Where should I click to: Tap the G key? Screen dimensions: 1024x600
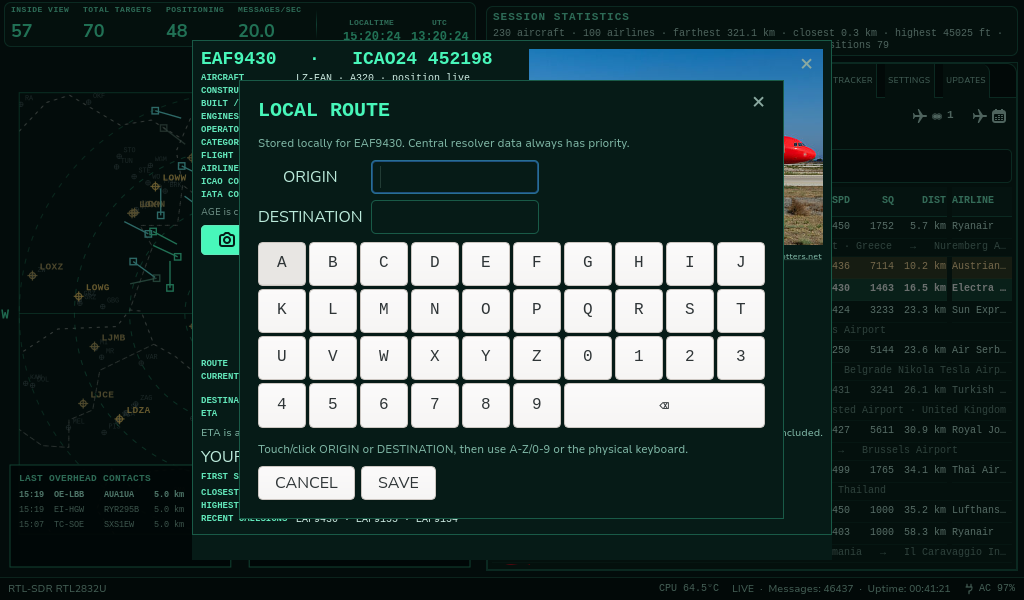coord(588,264)
